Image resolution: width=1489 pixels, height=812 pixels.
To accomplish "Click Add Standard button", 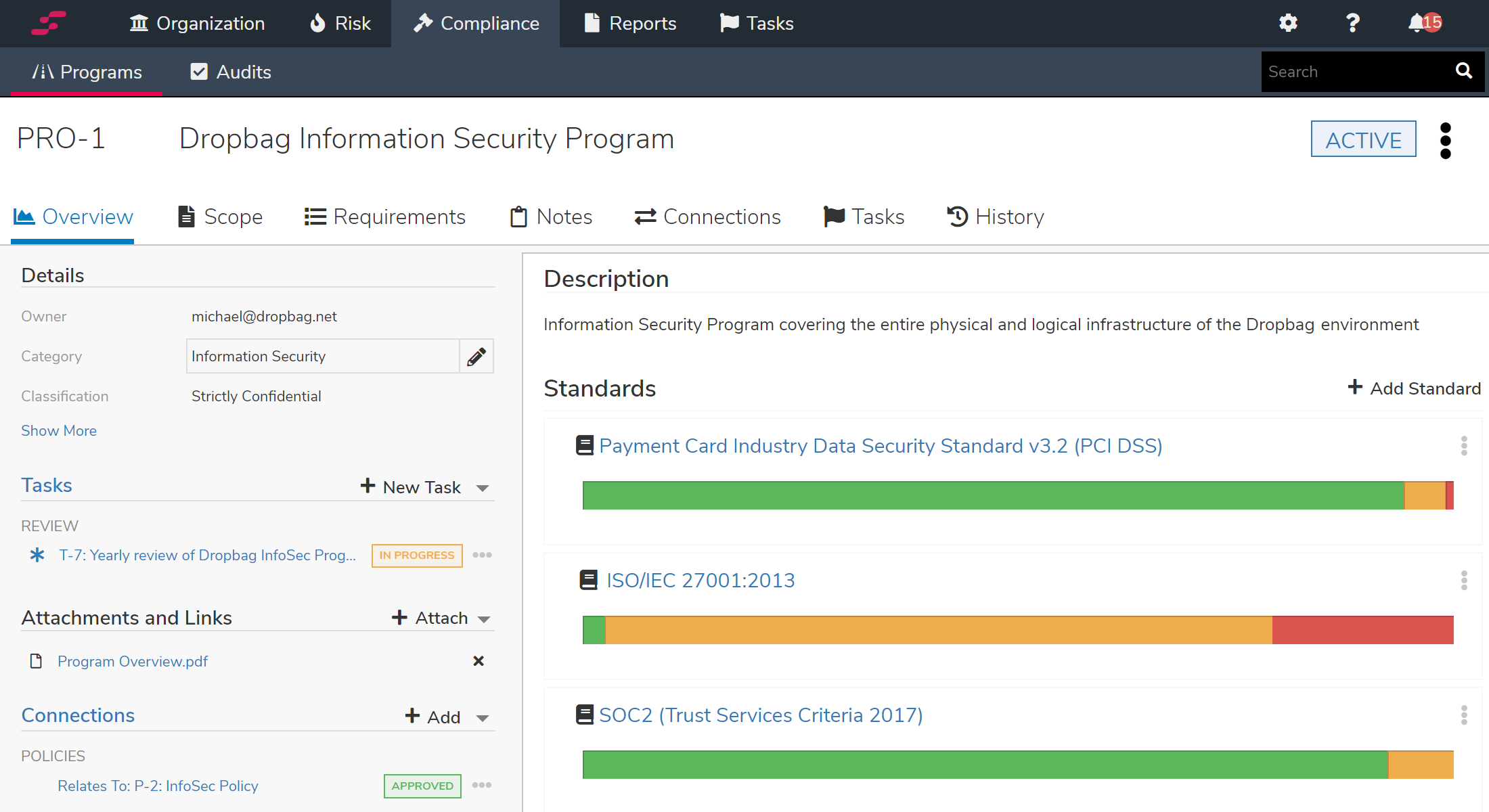I will point(1414,388).
